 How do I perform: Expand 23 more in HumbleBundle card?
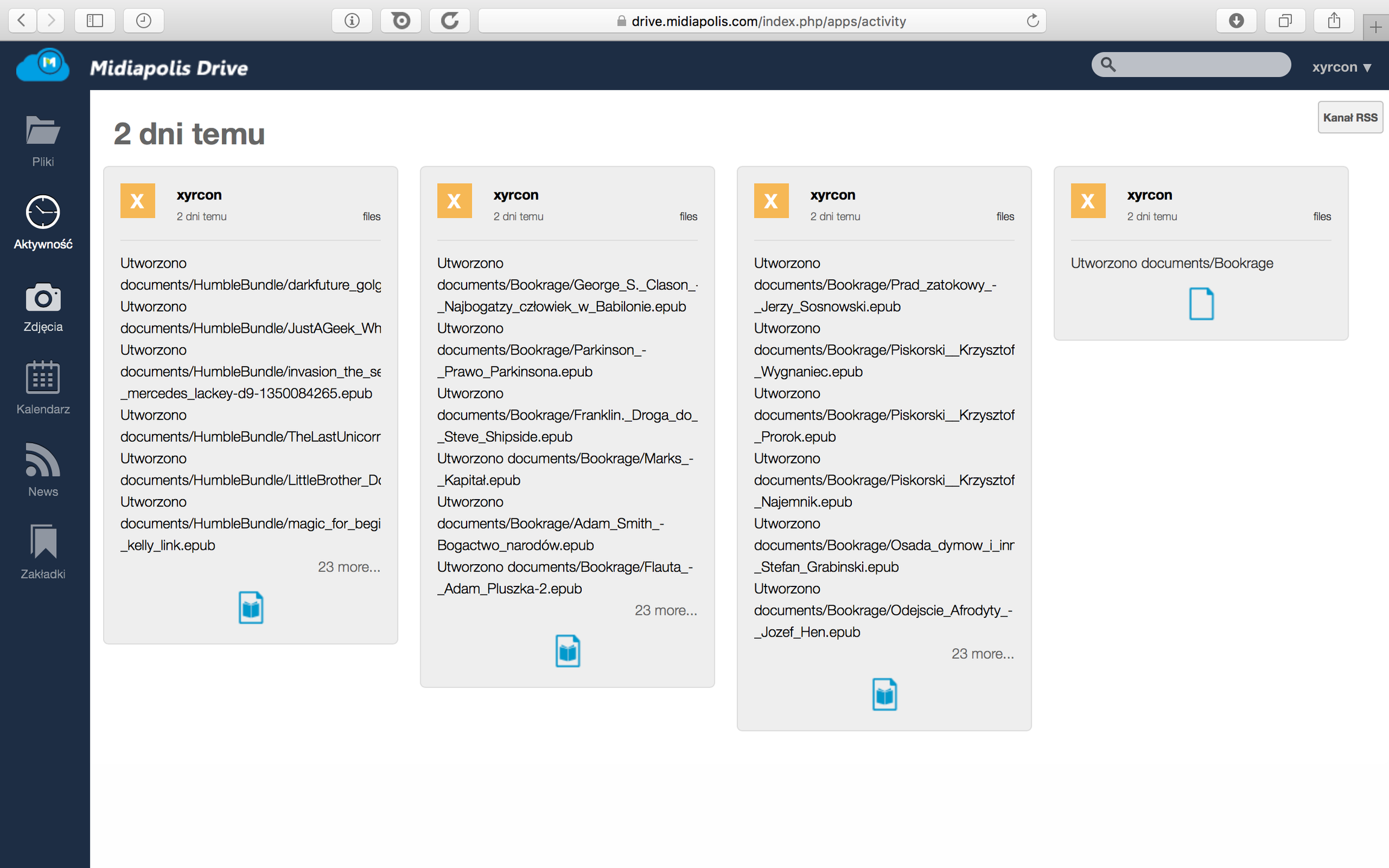tap(348, 567)
